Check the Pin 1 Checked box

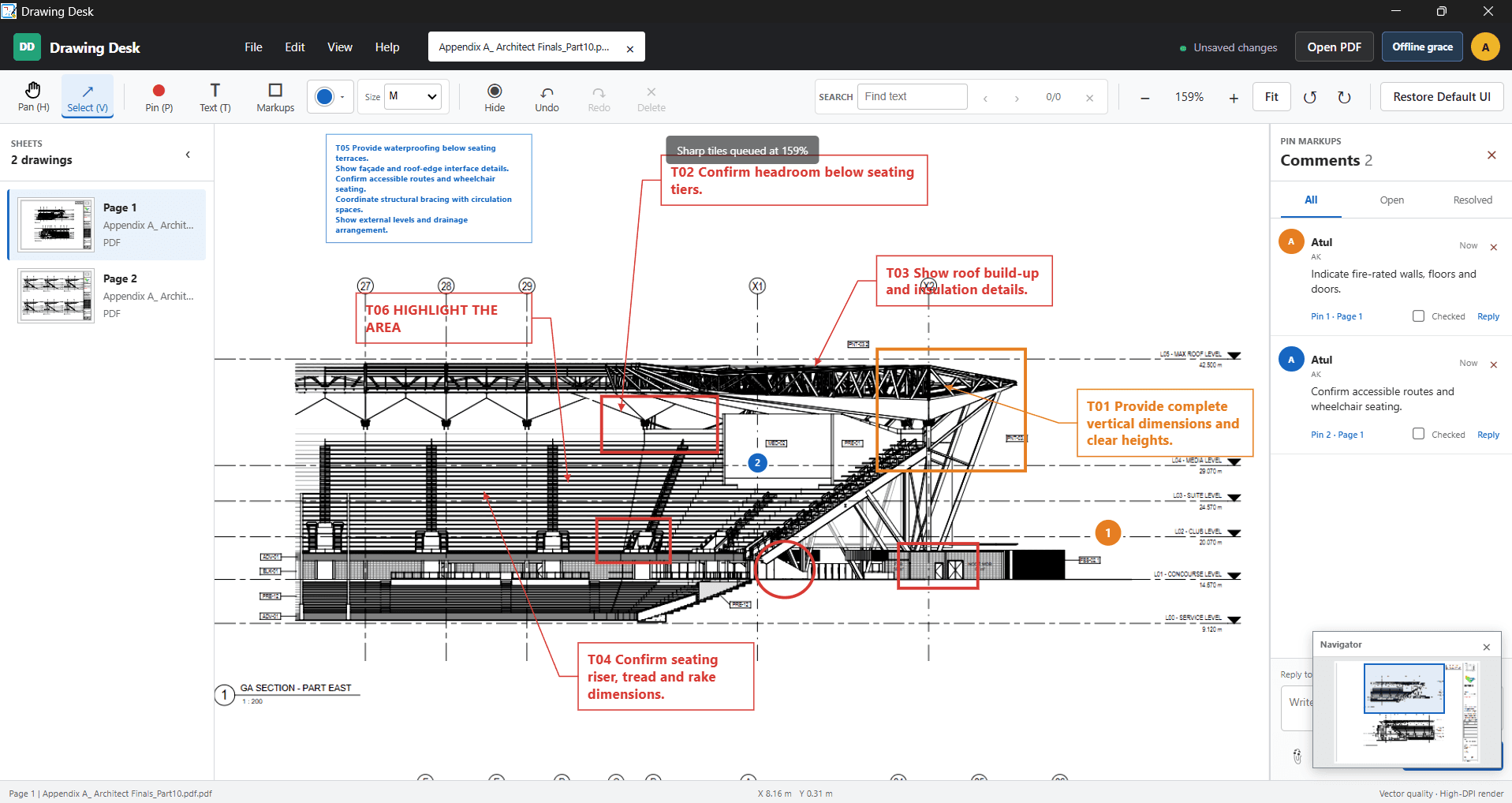tap(1418, 316)
